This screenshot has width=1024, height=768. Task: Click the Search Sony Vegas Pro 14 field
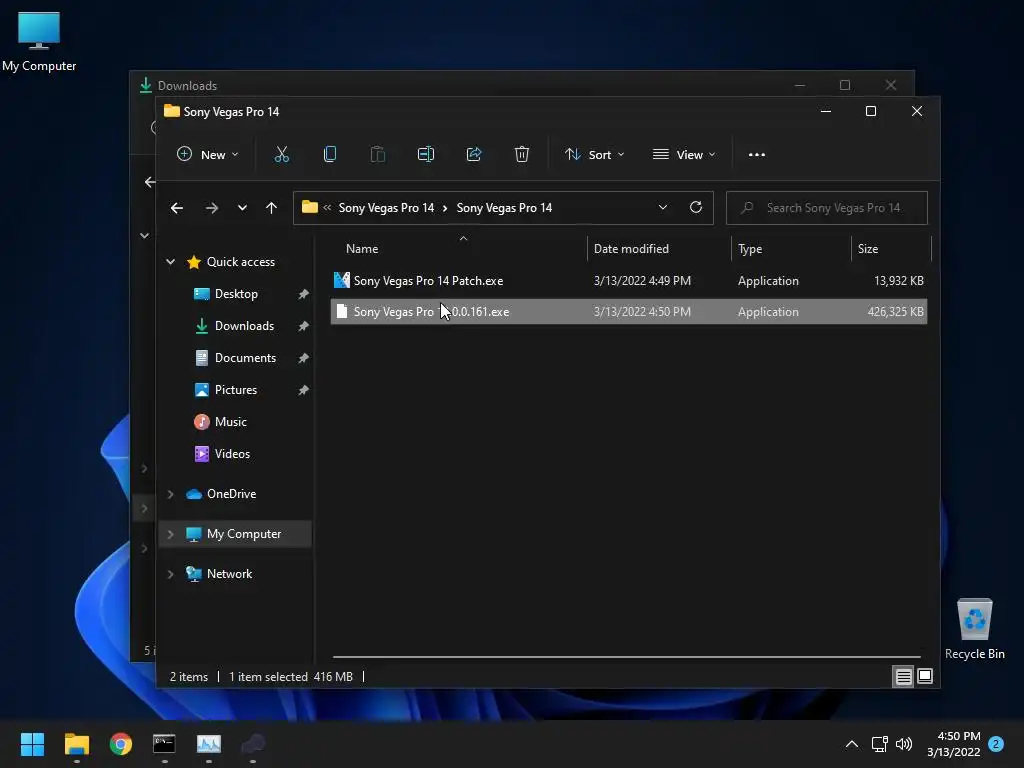click(827, 208)
